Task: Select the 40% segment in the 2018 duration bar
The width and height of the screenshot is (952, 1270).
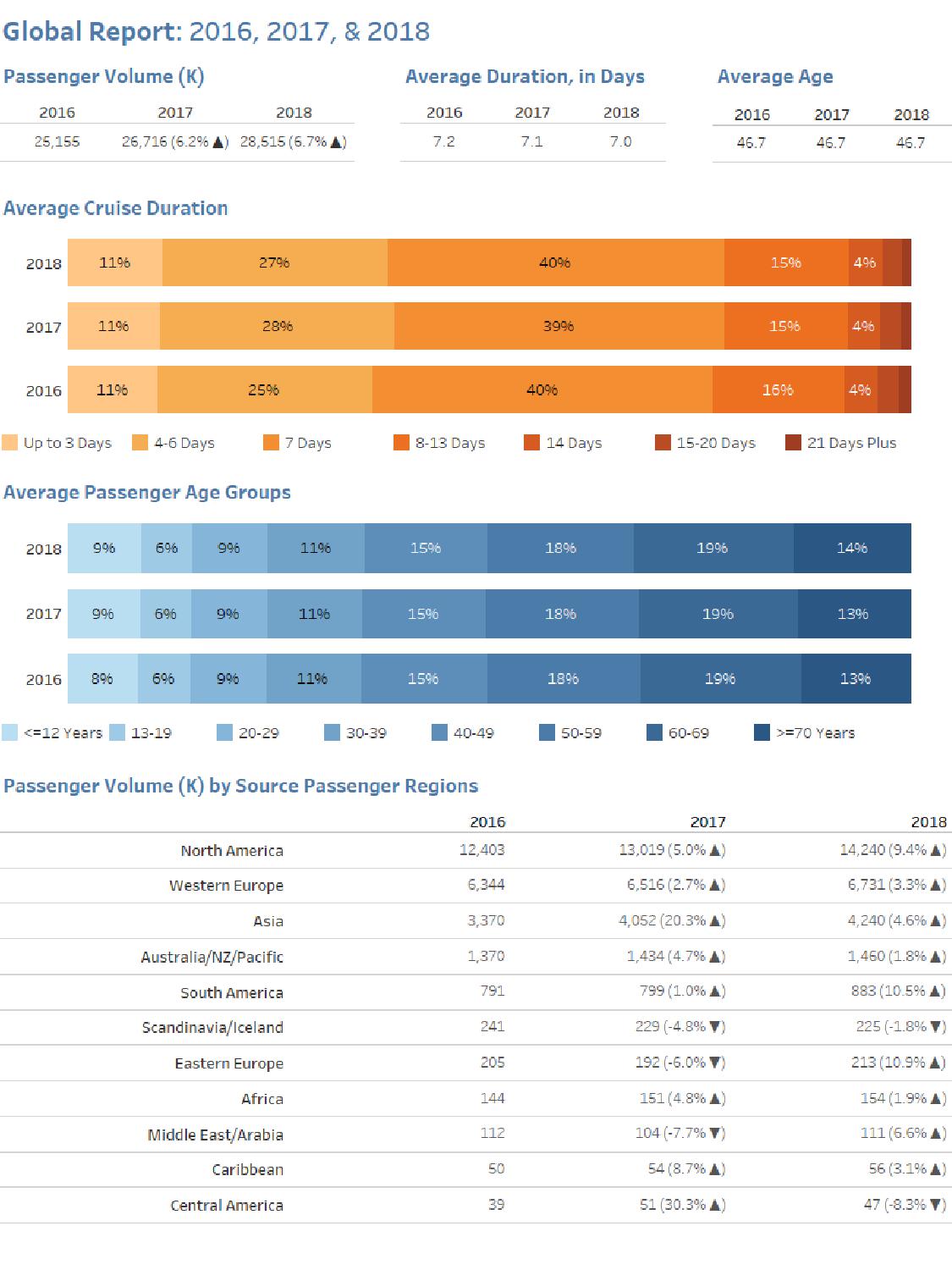Action: point(555,262)
